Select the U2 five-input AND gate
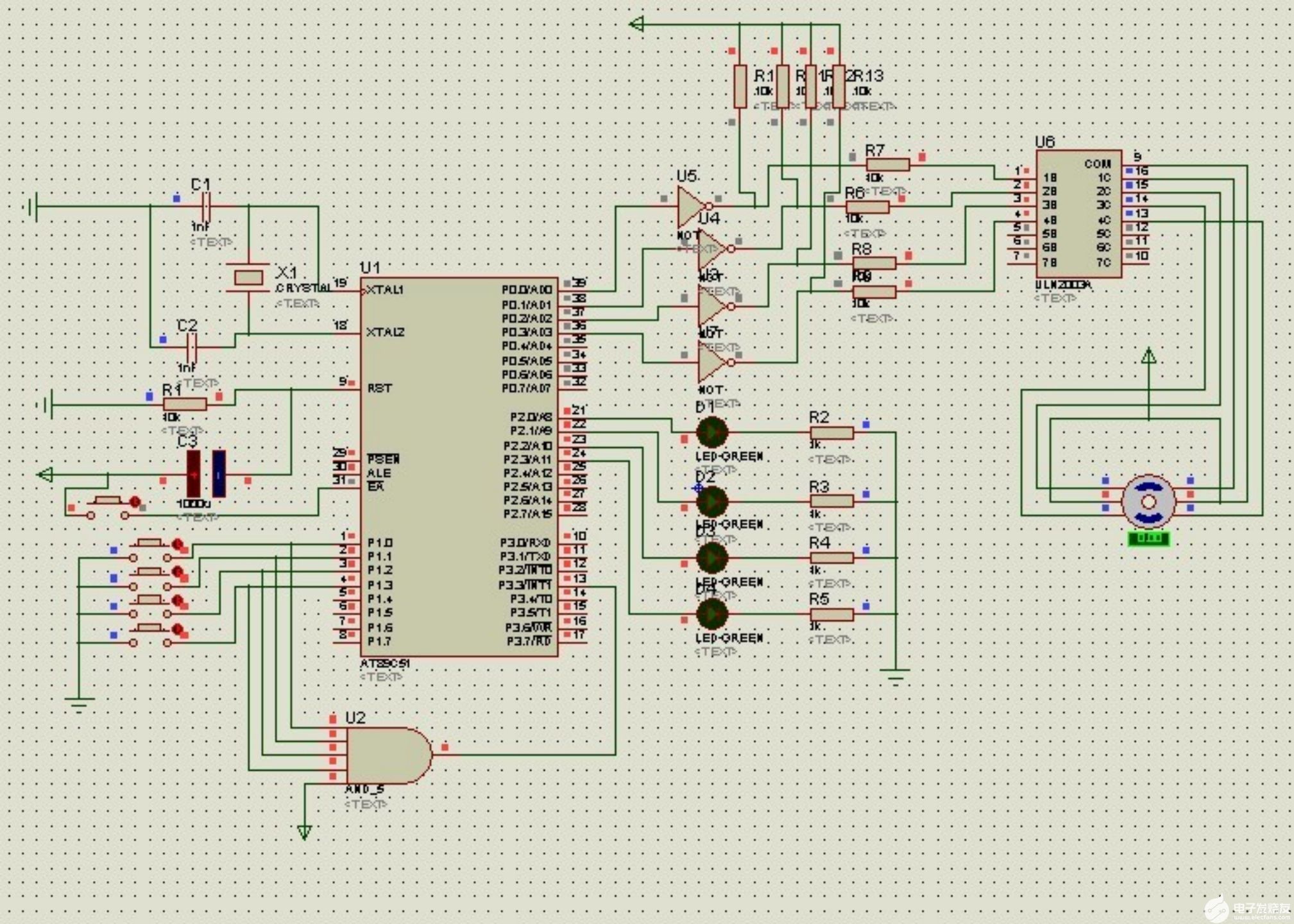This screenshot has height=924, width=1294. [x=389, y=755]
